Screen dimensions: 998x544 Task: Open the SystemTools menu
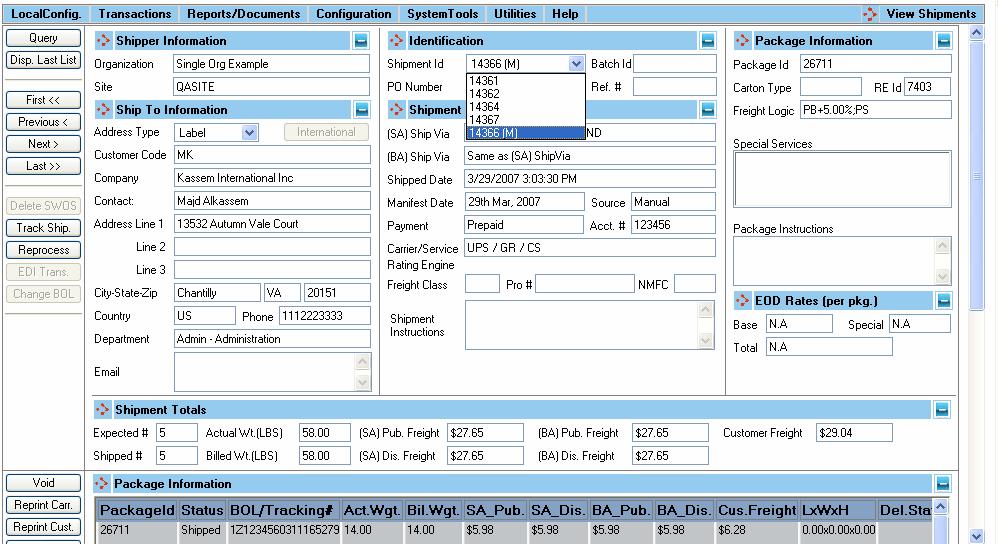(x=442, y=14)
